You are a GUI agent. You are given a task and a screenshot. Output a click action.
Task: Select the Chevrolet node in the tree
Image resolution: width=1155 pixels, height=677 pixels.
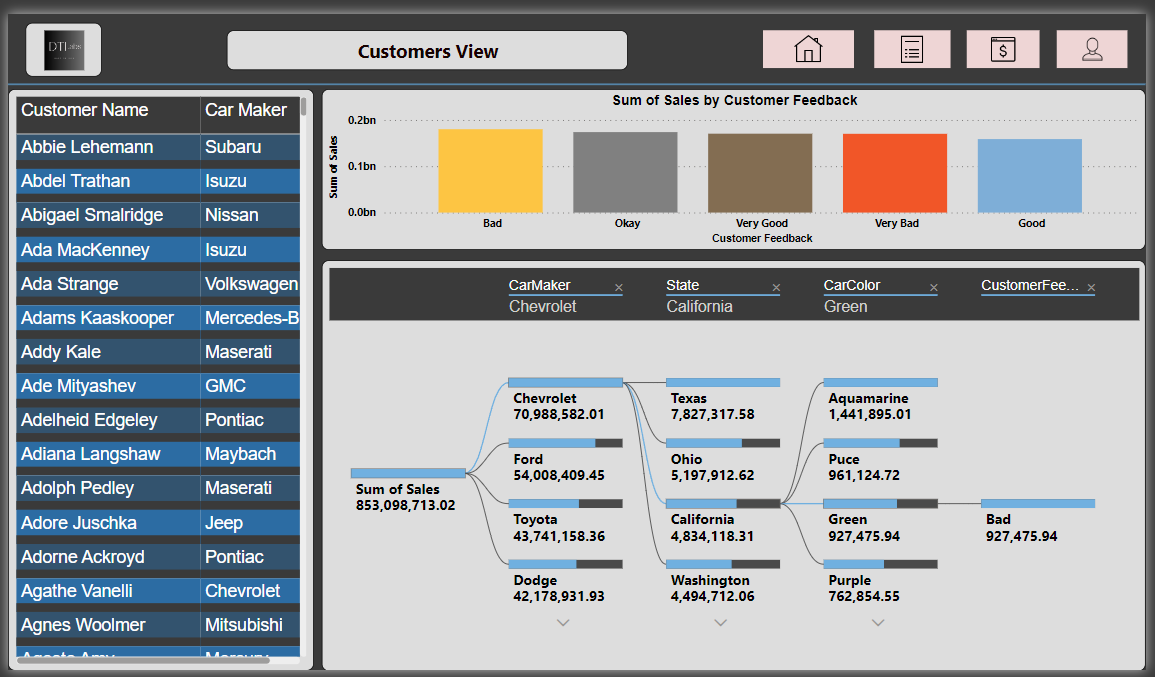(x=564, y=382)
